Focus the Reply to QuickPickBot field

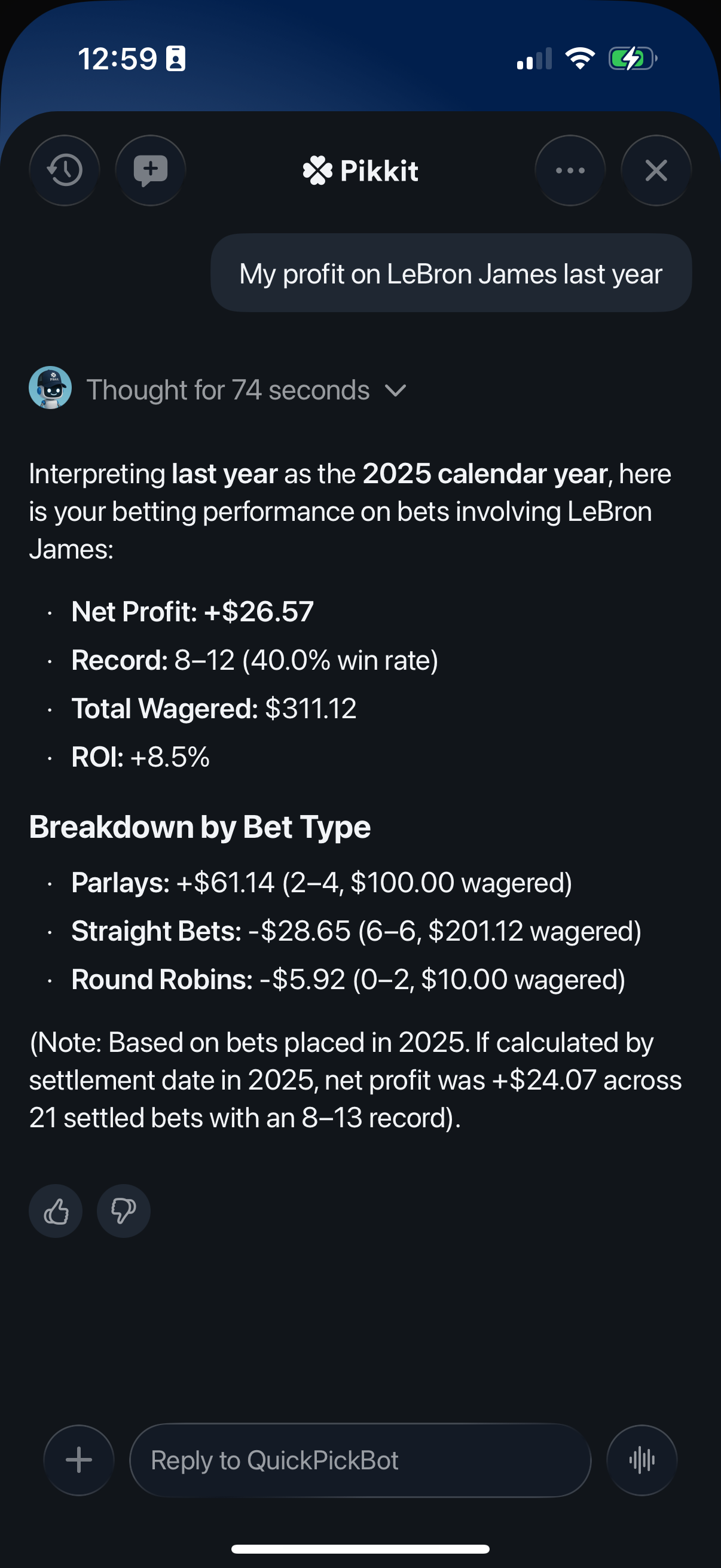pos(360,1460)
